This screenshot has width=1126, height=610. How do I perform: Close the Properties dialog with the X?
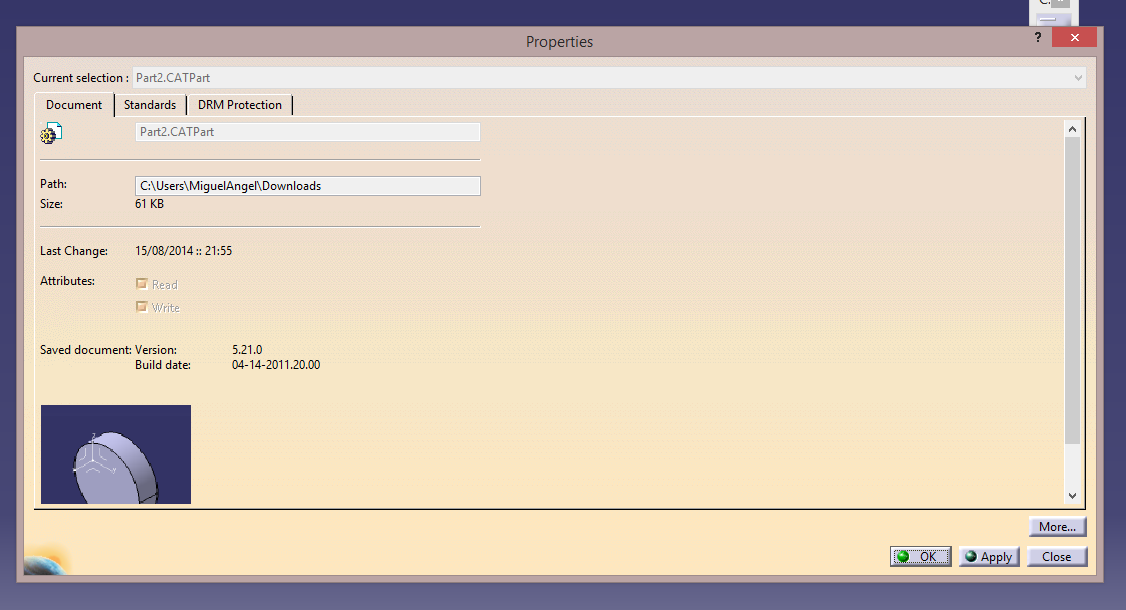click(1075, 38)
